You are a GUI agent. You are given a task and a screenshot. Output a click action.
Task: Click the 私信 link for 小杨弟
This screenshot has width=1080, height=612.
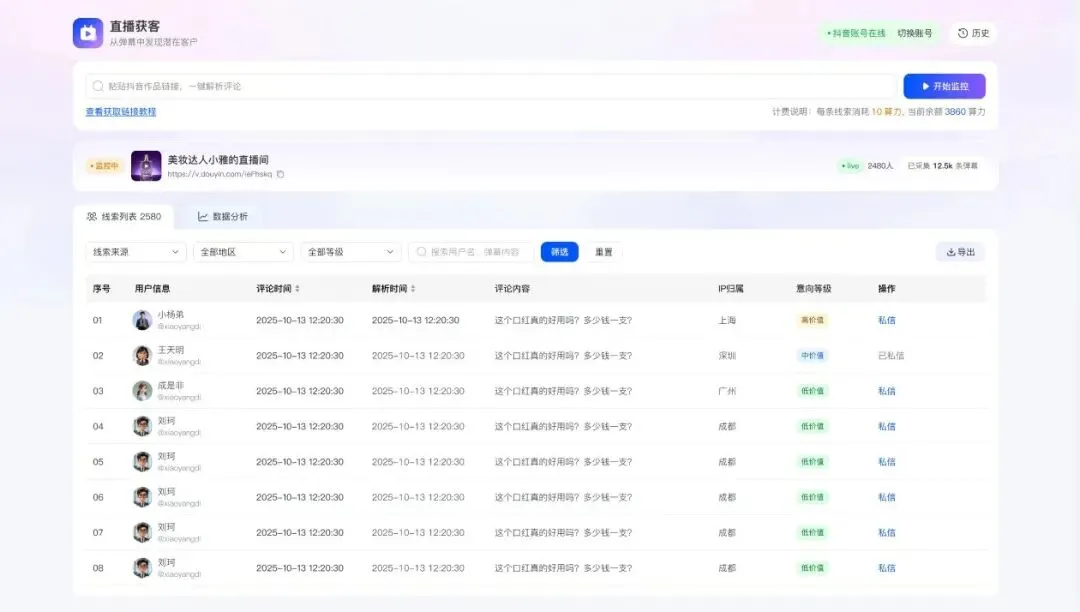click(x=886, y=320)
